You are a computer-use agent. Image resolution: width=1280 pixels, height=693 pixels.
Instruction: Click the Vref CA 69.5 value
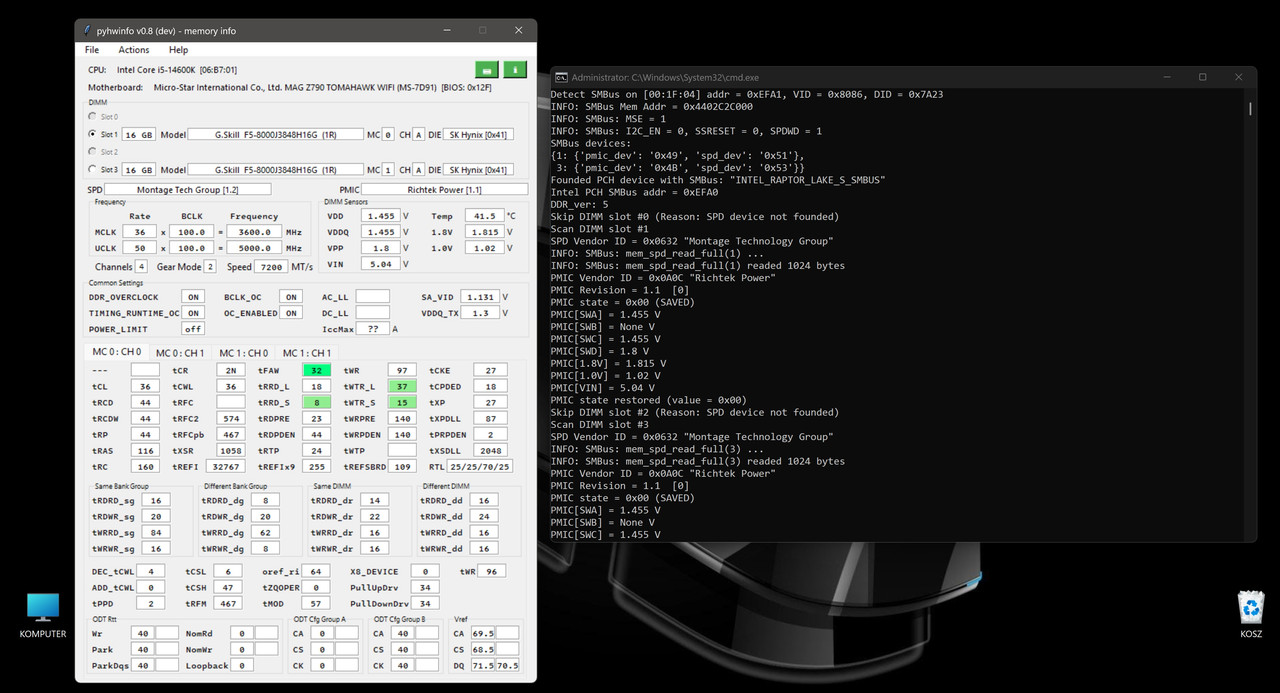click(x=483, y=633)
